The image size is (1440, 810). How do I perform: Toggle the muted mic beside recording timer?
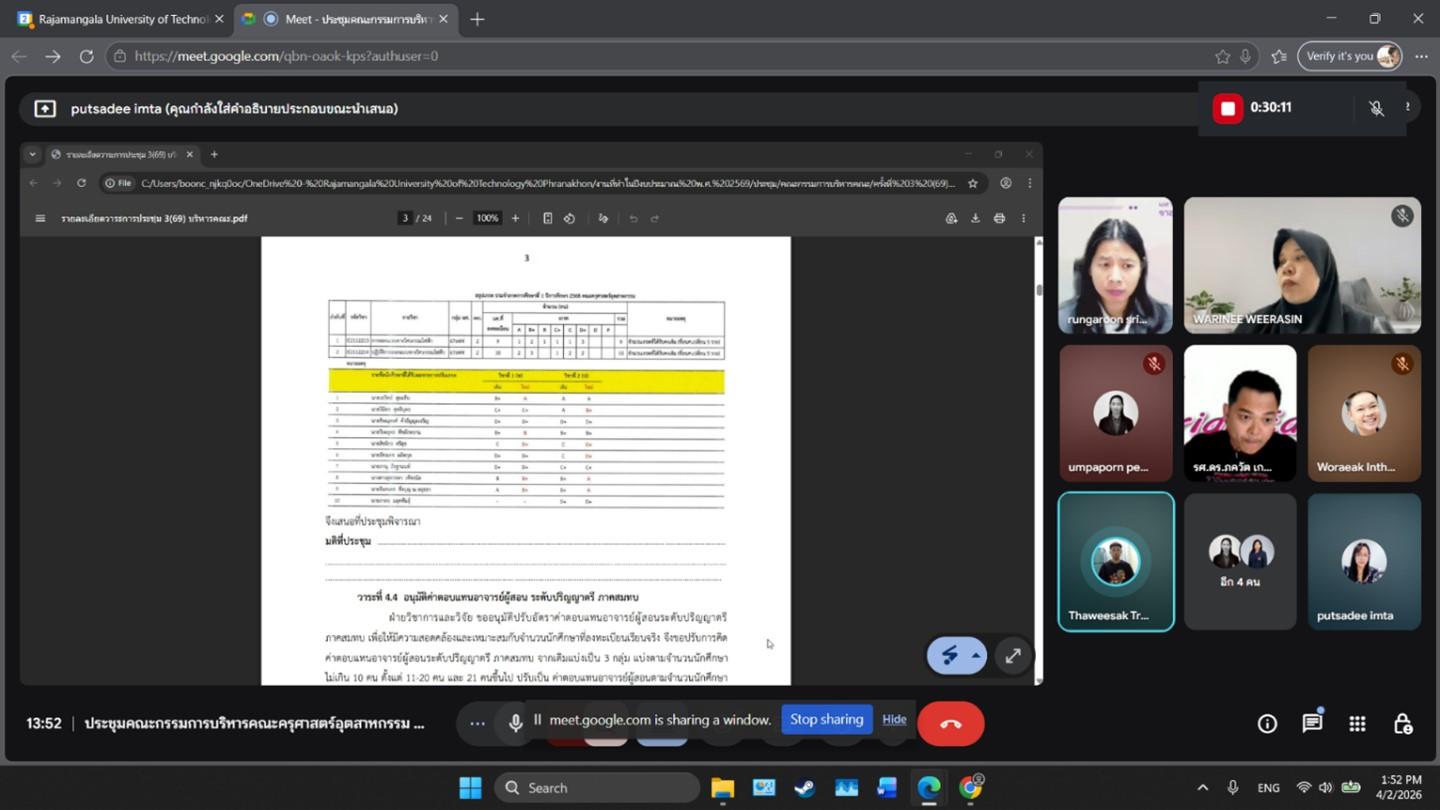(1376, 108)
